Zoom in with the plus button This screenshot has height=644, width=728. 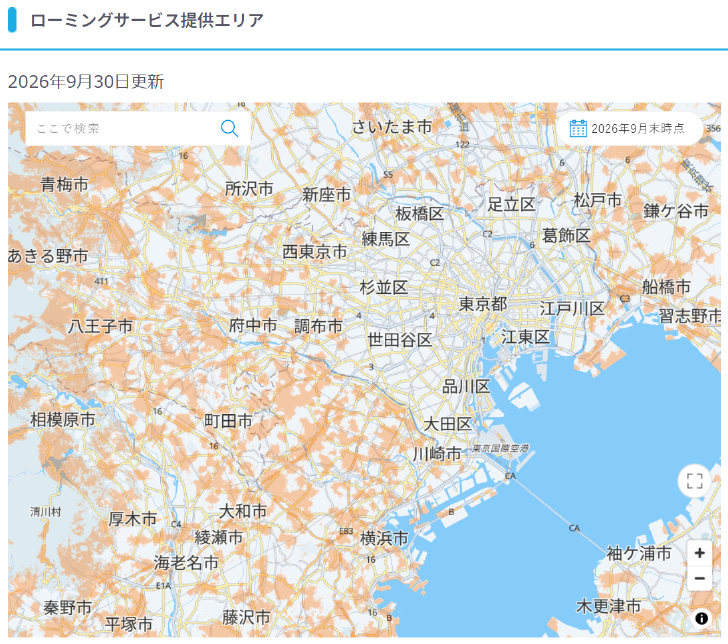[x=700, y=553]
